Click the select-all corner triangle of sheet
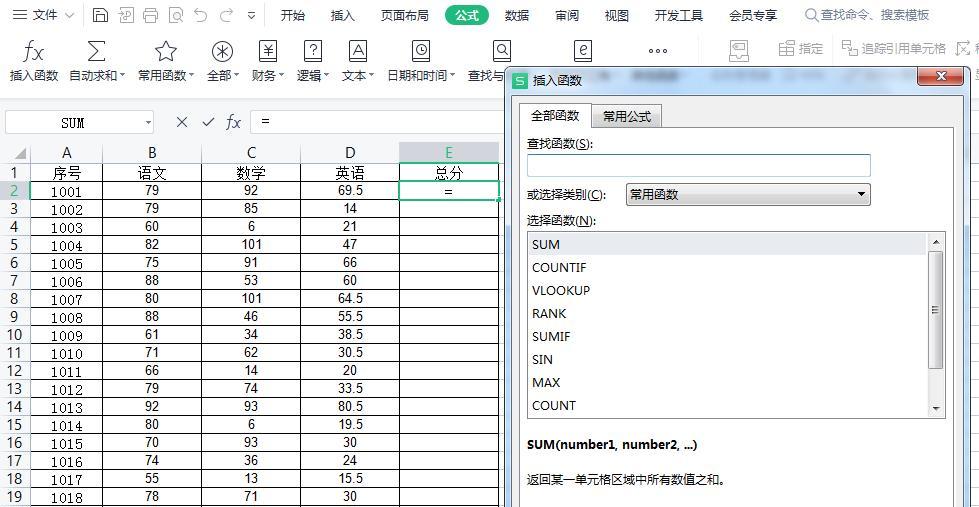979x507 pixels. tap(20, 154)
